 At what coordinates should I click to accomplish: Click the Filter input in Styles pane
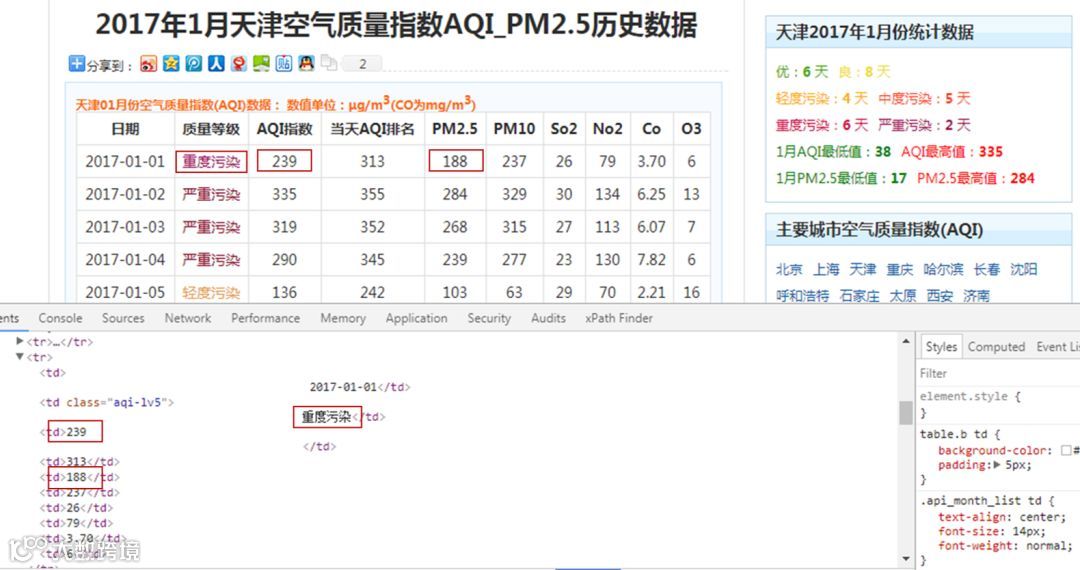(x=999, y=373)
